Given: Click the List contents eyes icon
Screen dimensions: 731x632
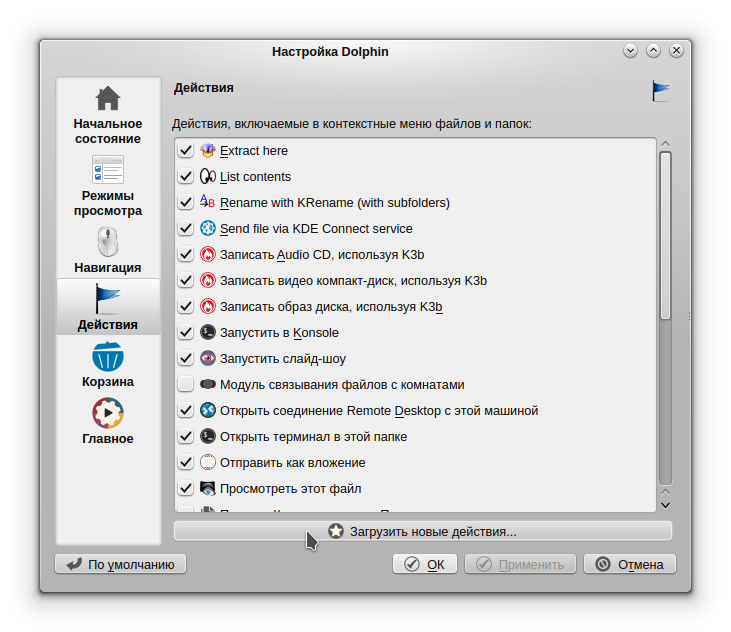Looking at the screenshot, I should click(x=207, y=177).
